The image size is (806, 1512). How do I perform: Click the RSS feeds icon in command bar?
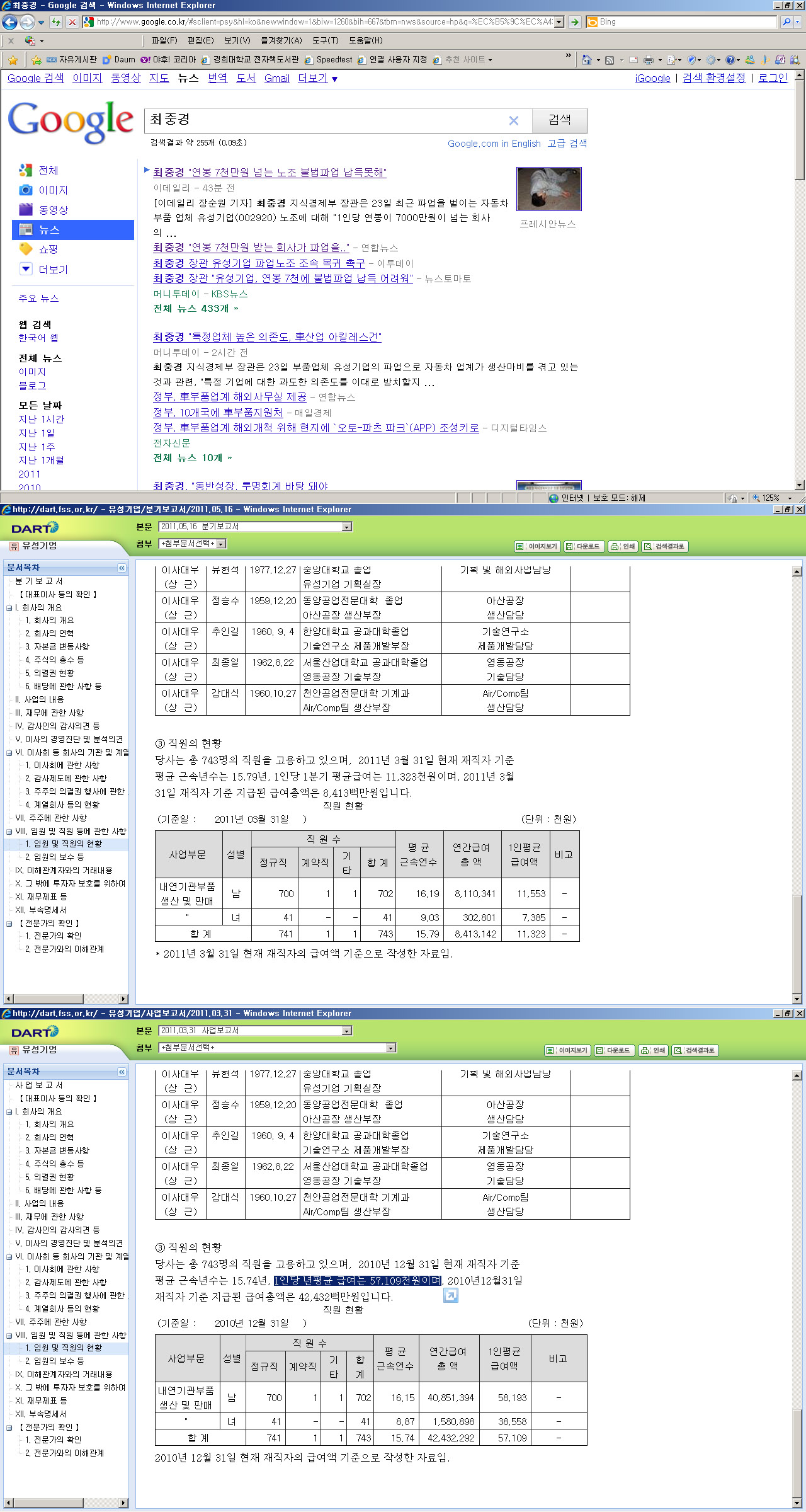(x=610, y=60)
